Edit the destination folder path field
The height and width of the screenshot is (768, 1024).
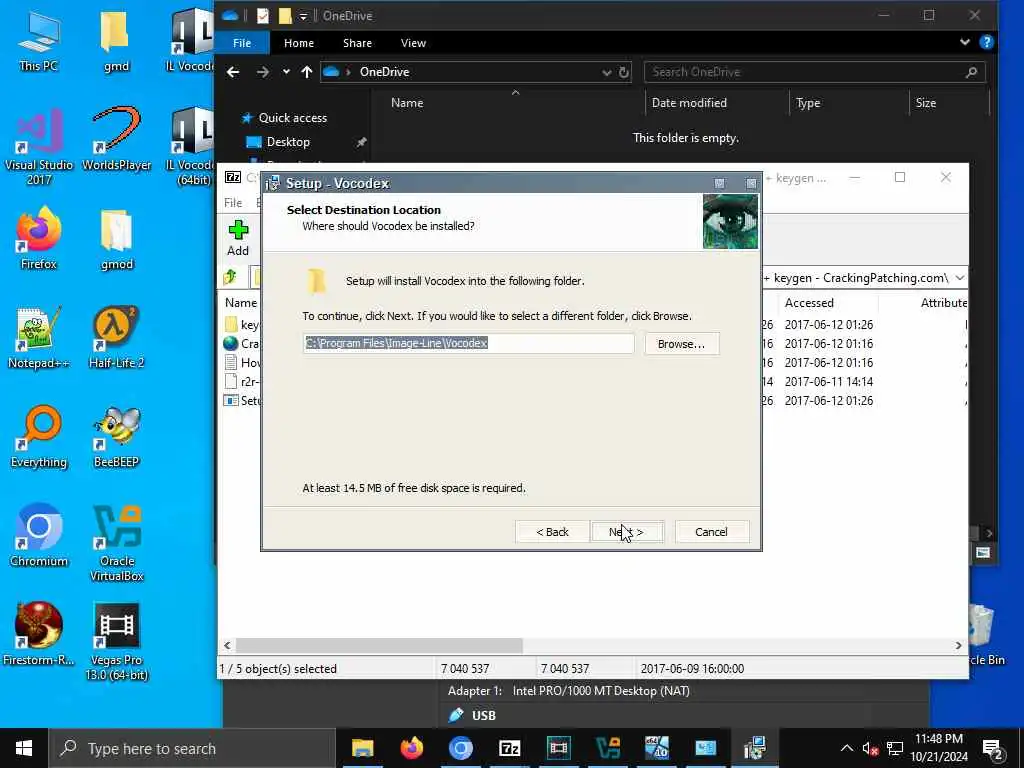pyautogui.click(x=468, y=343)
